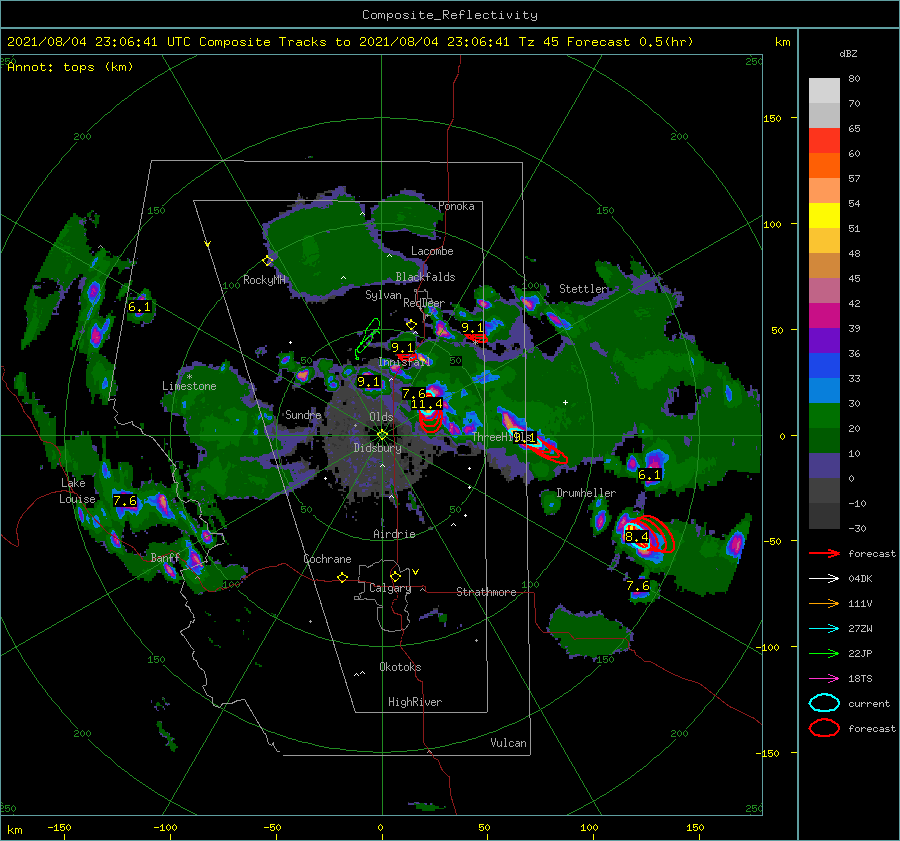Click the Ponoka city label
This screenshot has height=841, width=900.
pyautogui.click(x=456, y=206)
